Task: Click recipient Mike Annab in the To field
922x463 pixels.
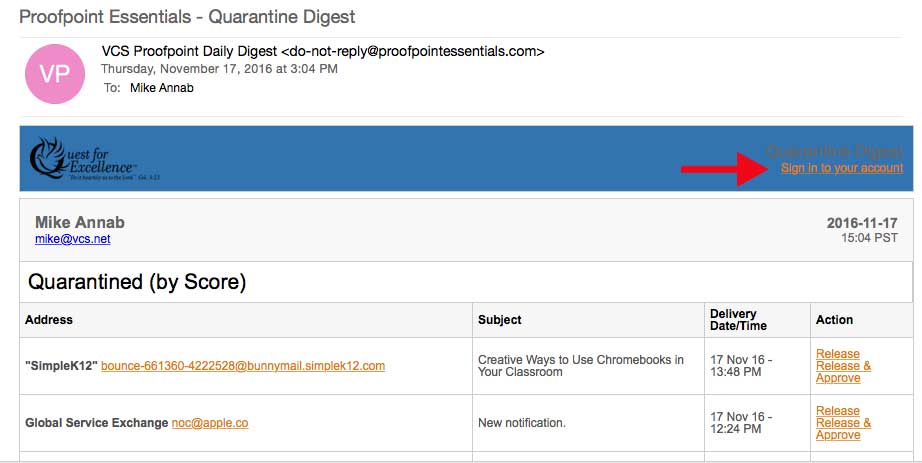Action: (162, 88)
